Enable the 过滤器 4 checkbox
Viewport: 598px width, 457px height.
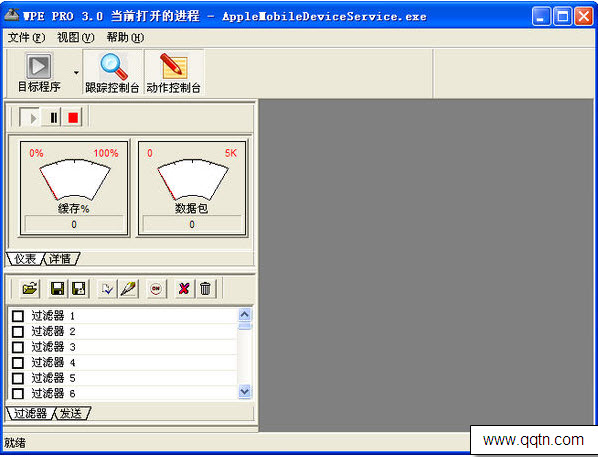[18, 363]
